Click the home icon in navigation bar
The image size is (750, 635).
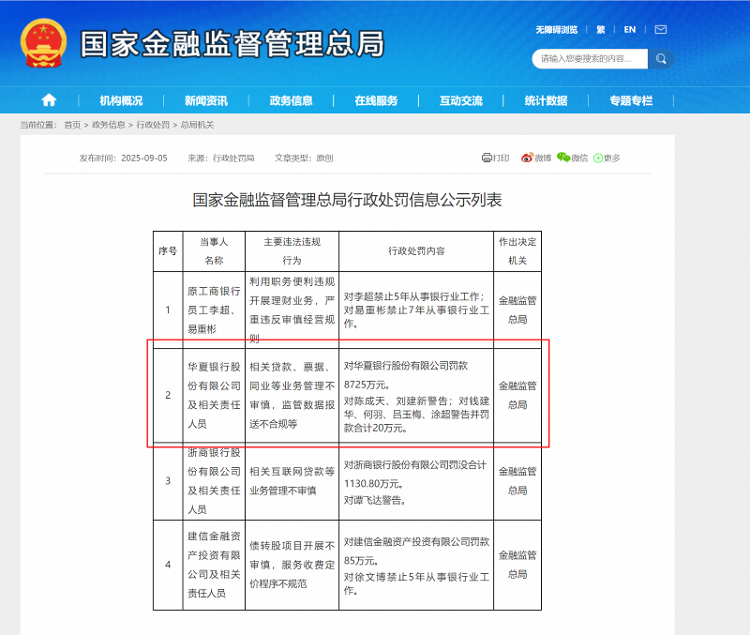[48, 100]
